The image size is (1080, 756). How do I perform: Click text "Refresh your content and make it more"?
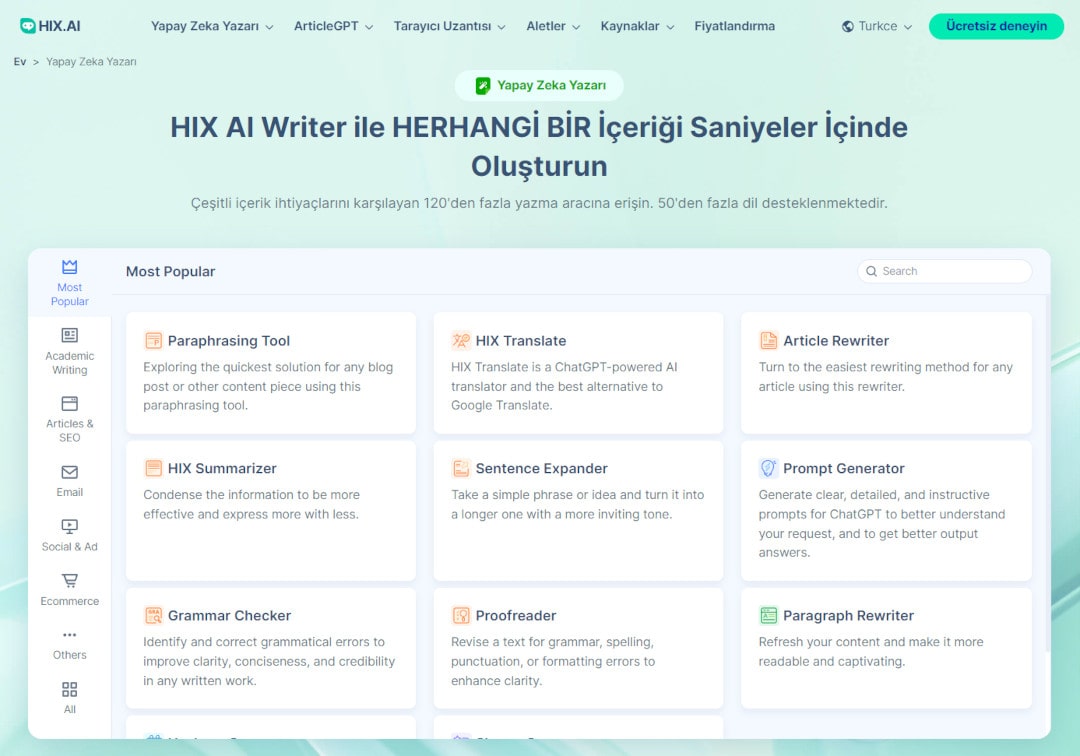pyautogui.click(x=871, y=642)
